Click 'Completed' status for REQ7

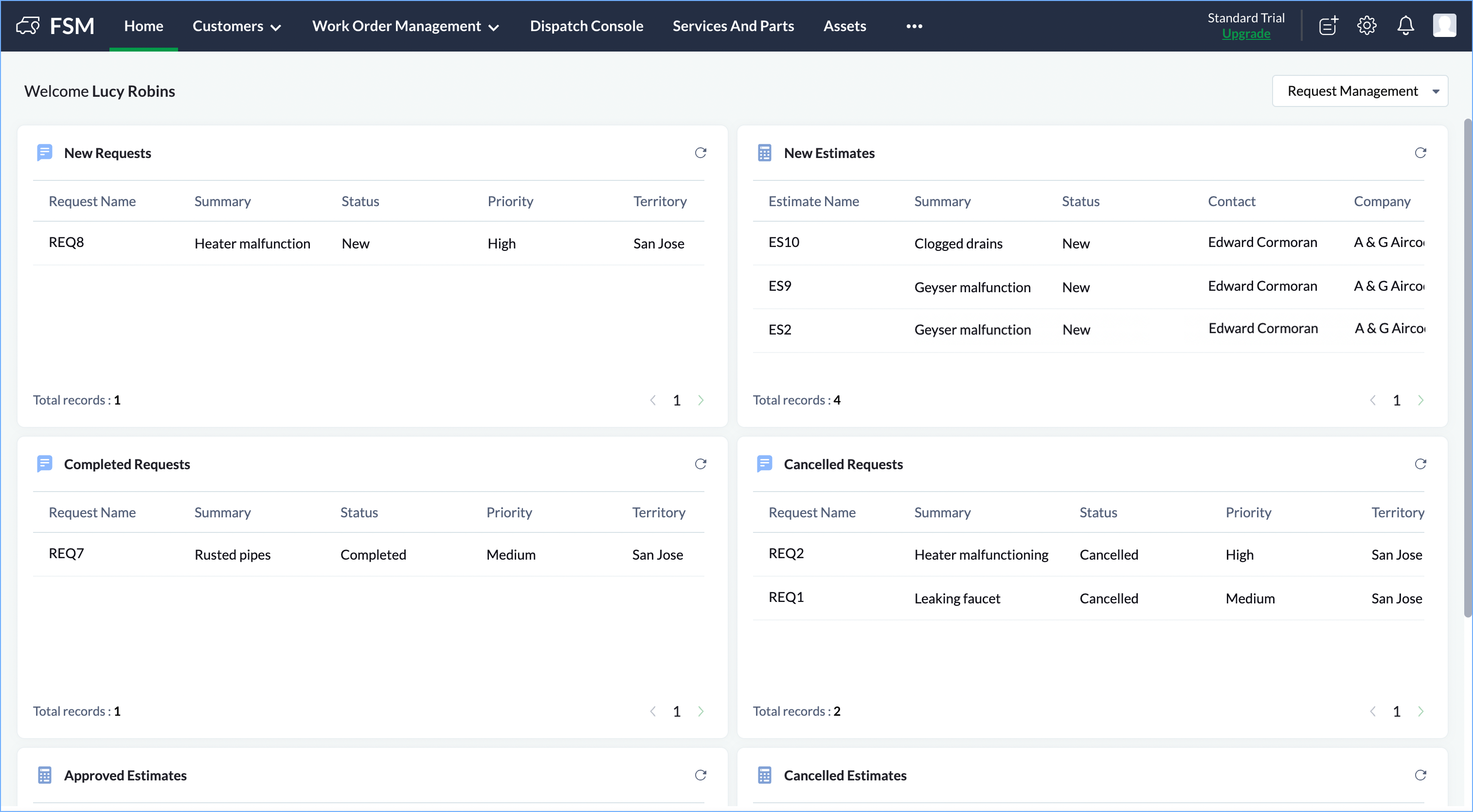(373, 554)
